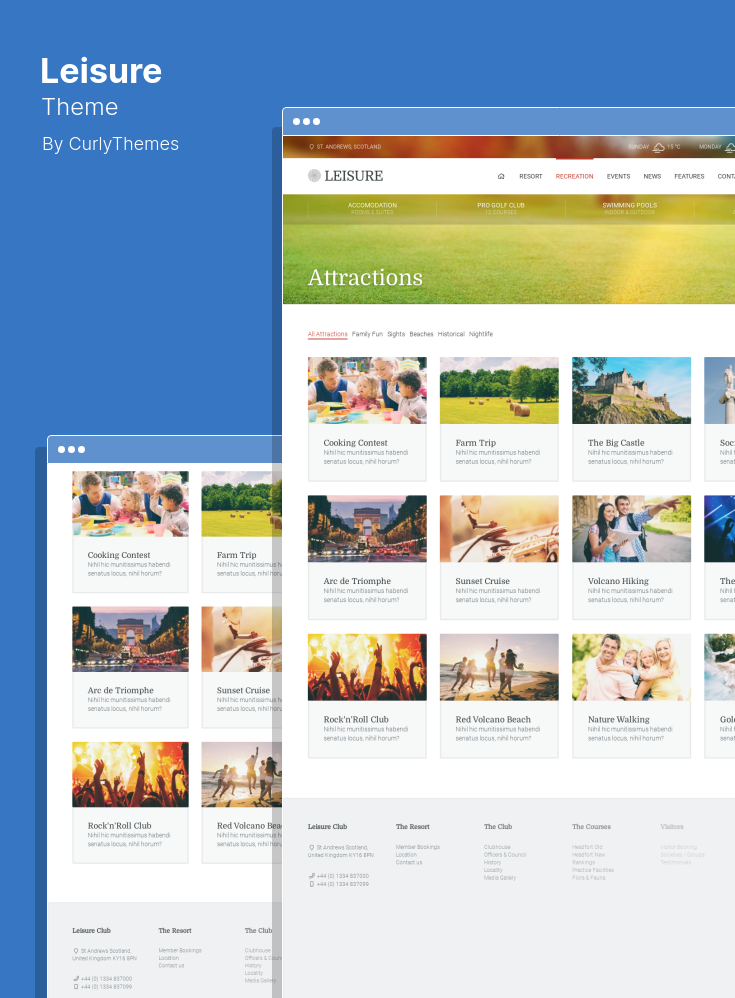This screenshot has height=998, width=735.
Task: Click 'The Courses' footer heading
Action: pyautogui.click(x=591, y=827)
